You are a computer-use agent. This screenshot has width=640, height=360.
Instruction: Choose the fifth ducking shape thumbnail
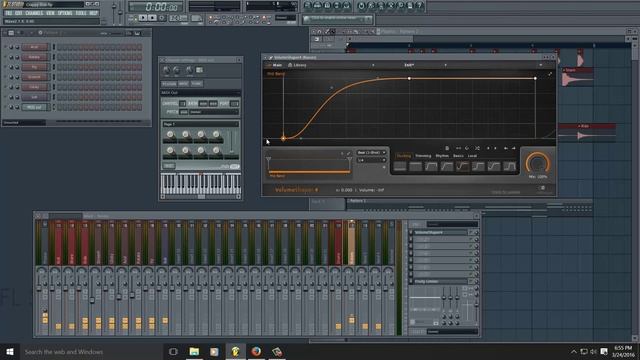click(x=462, y=166)
